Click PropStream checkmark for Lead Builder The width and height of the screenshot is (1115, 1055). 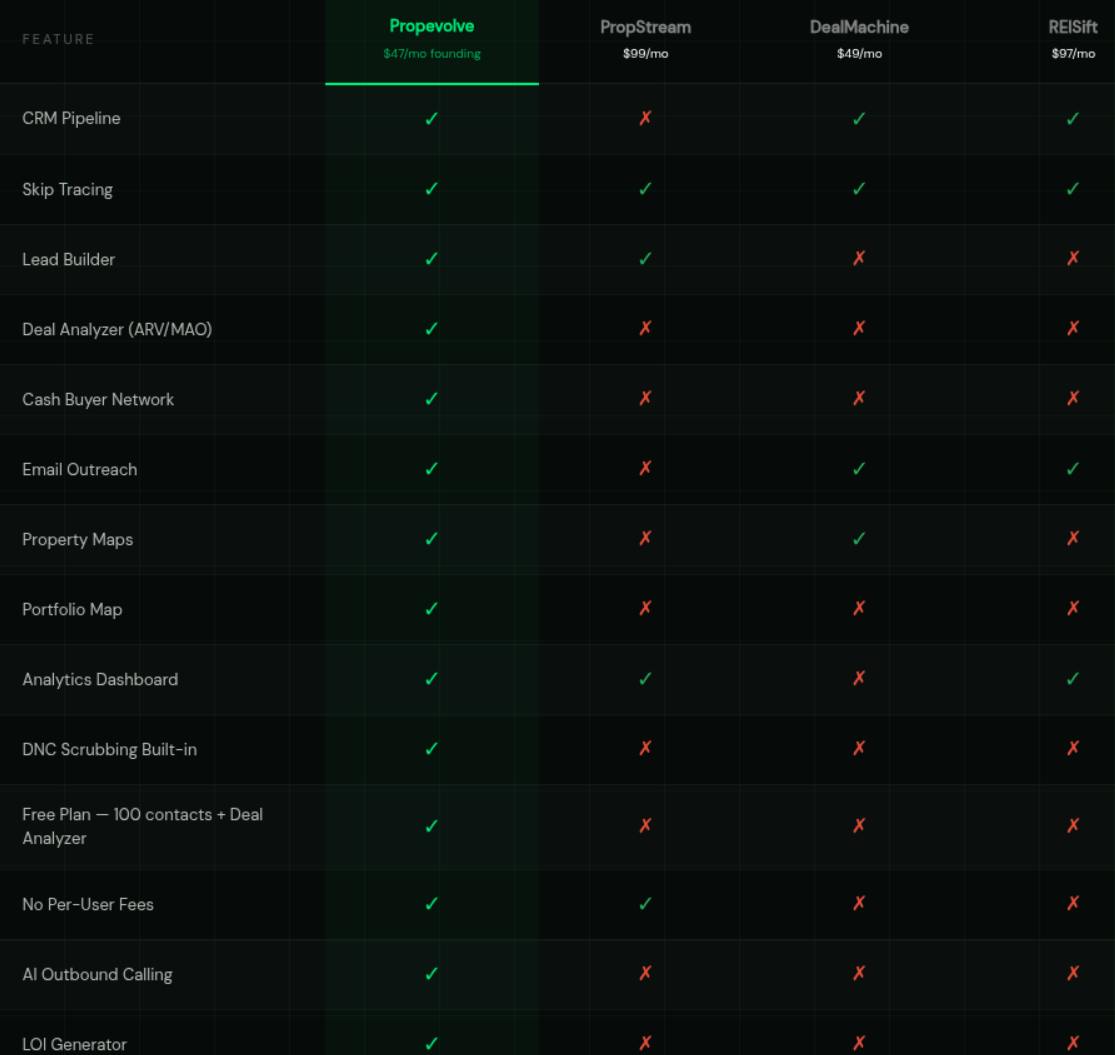click(x=645, y=259)
